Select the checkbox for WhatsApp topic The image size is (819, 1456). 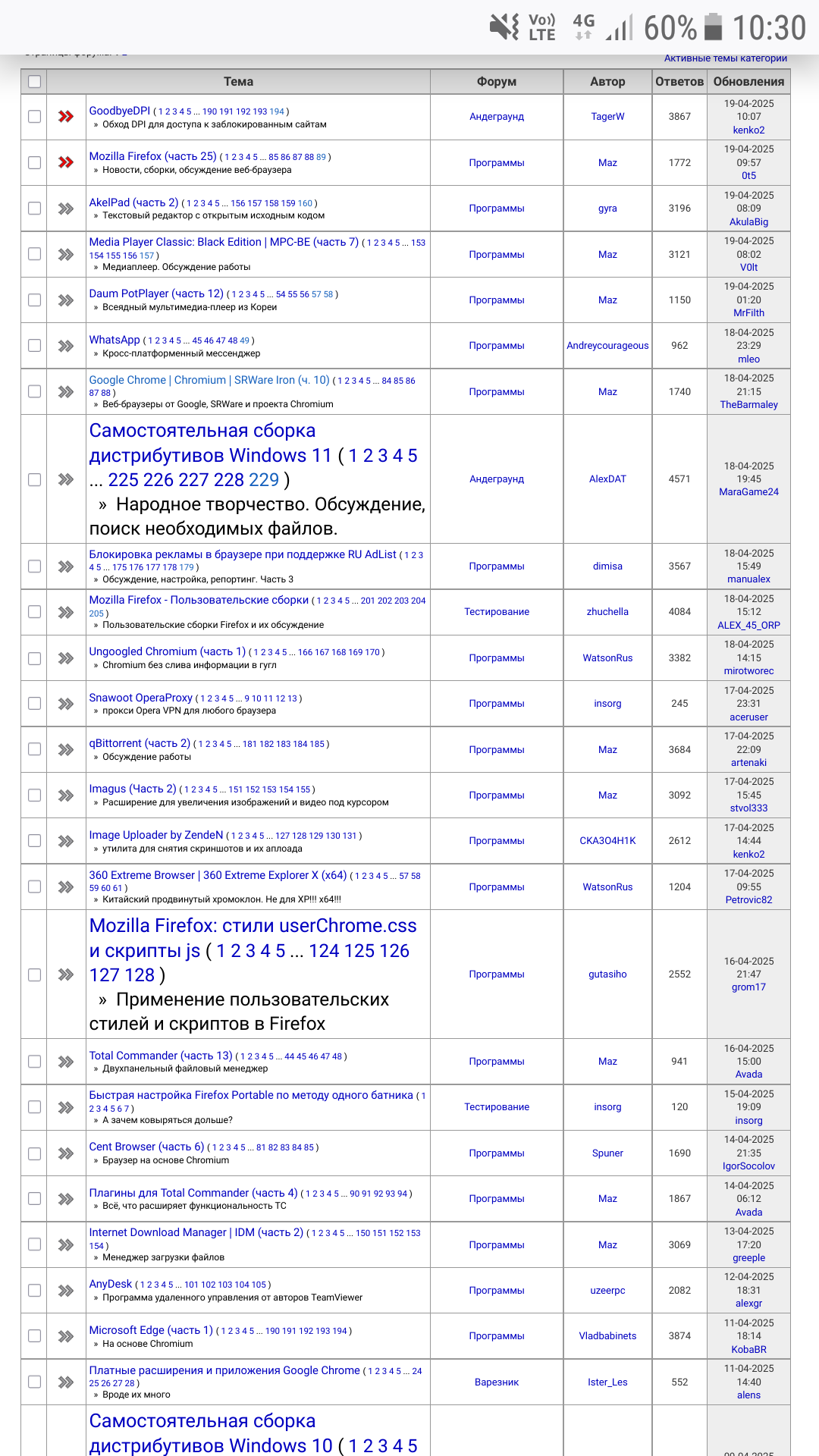[x=34, y=346]
